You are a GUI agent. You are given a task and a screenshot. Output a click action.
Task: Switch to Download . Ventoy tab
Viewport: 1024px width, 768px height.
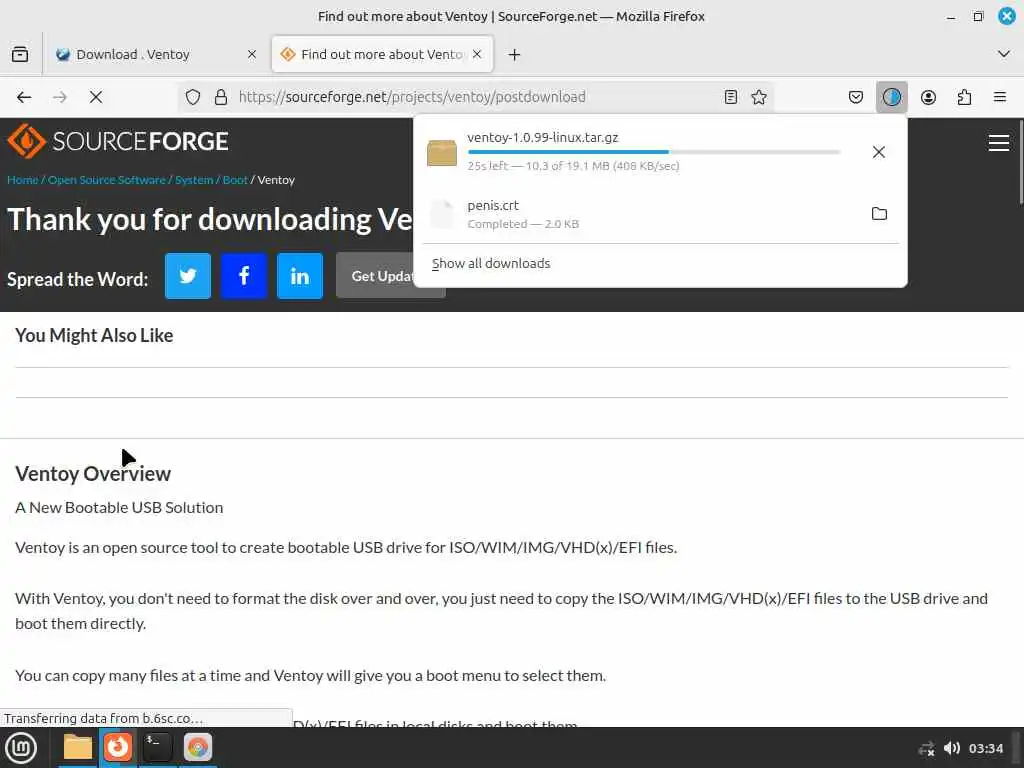point(157,54)
